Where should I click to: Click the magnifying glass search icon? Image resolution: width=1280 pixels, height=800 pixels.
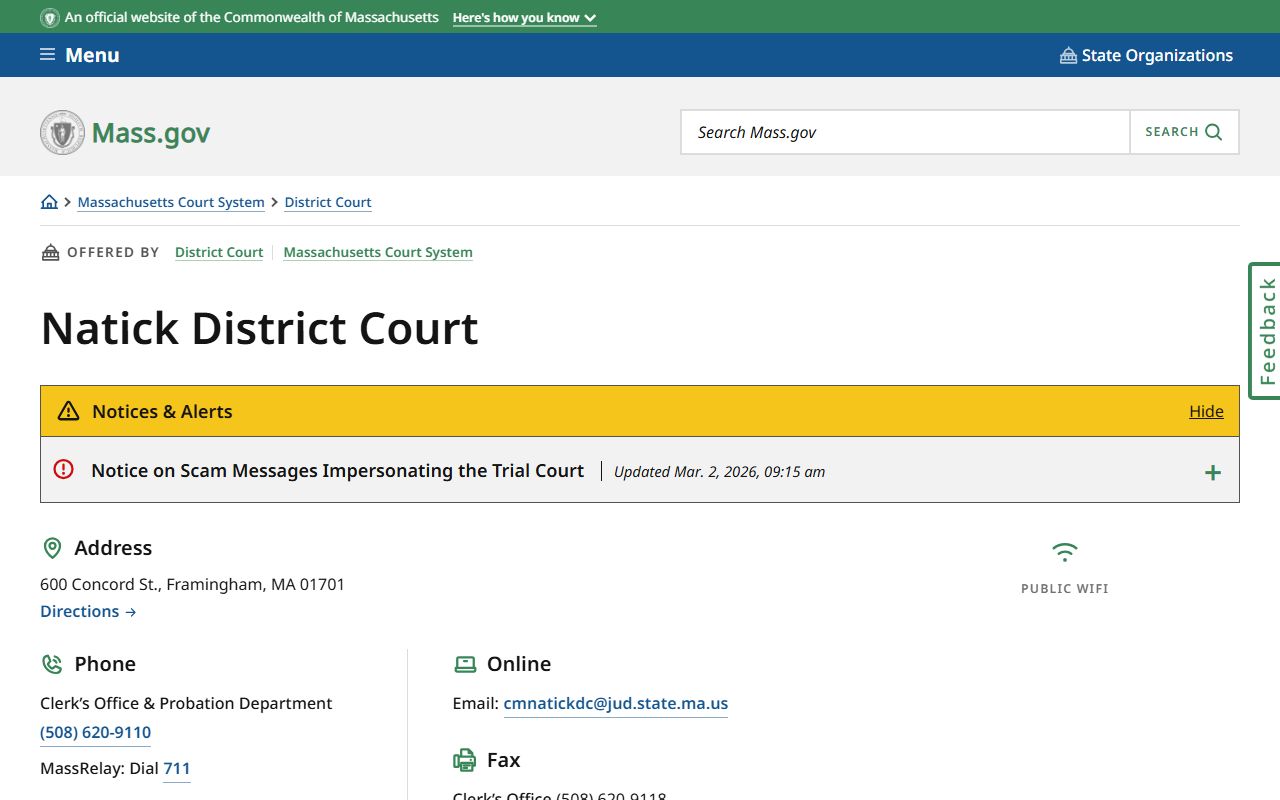tap(1213, 132)
